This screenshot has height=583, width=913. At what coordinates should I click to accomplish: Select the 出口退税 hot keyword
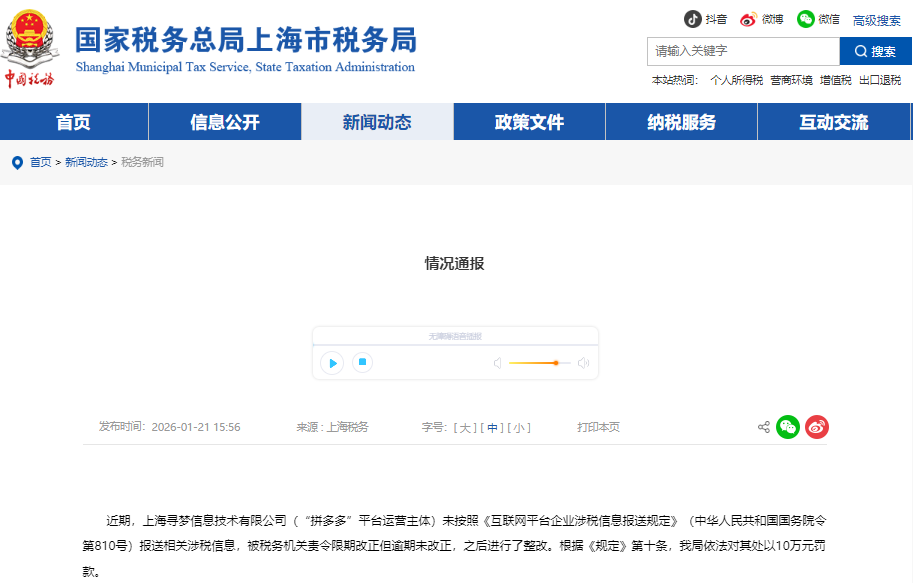click(880, 80)
